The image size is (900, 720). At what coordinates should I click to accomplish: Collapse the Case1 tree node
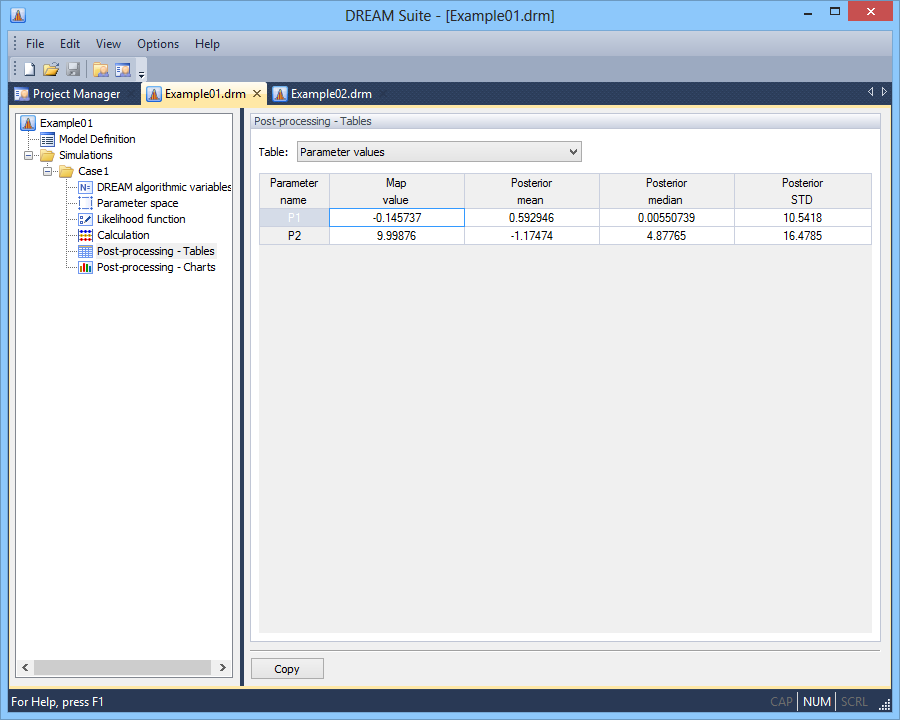coord(47,171)
